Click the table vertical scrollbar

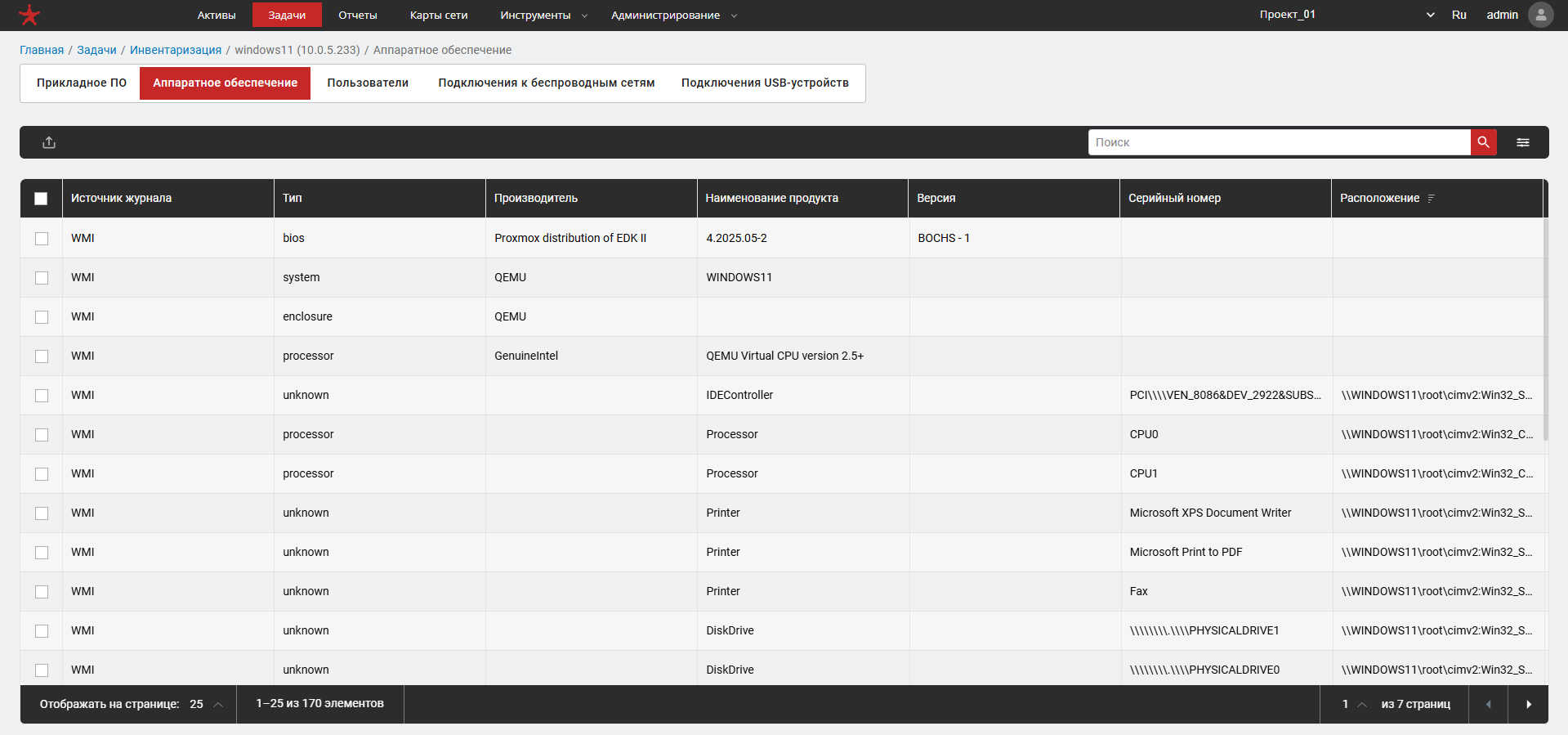point(1546,329)
